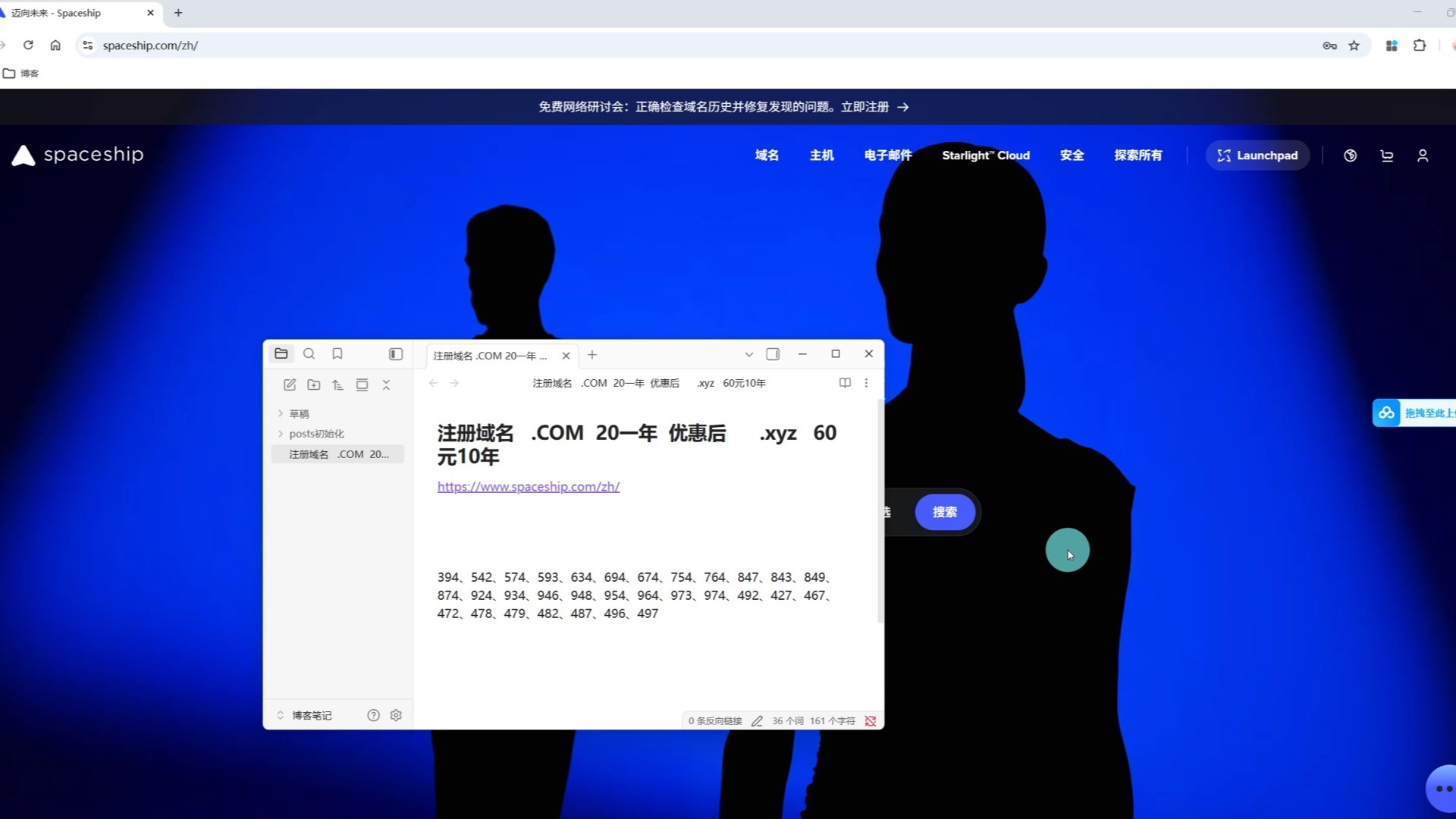Click the 搜索 search button
Screen dimensions: 1456x819
pyautogui.click(x=945, y=513)
